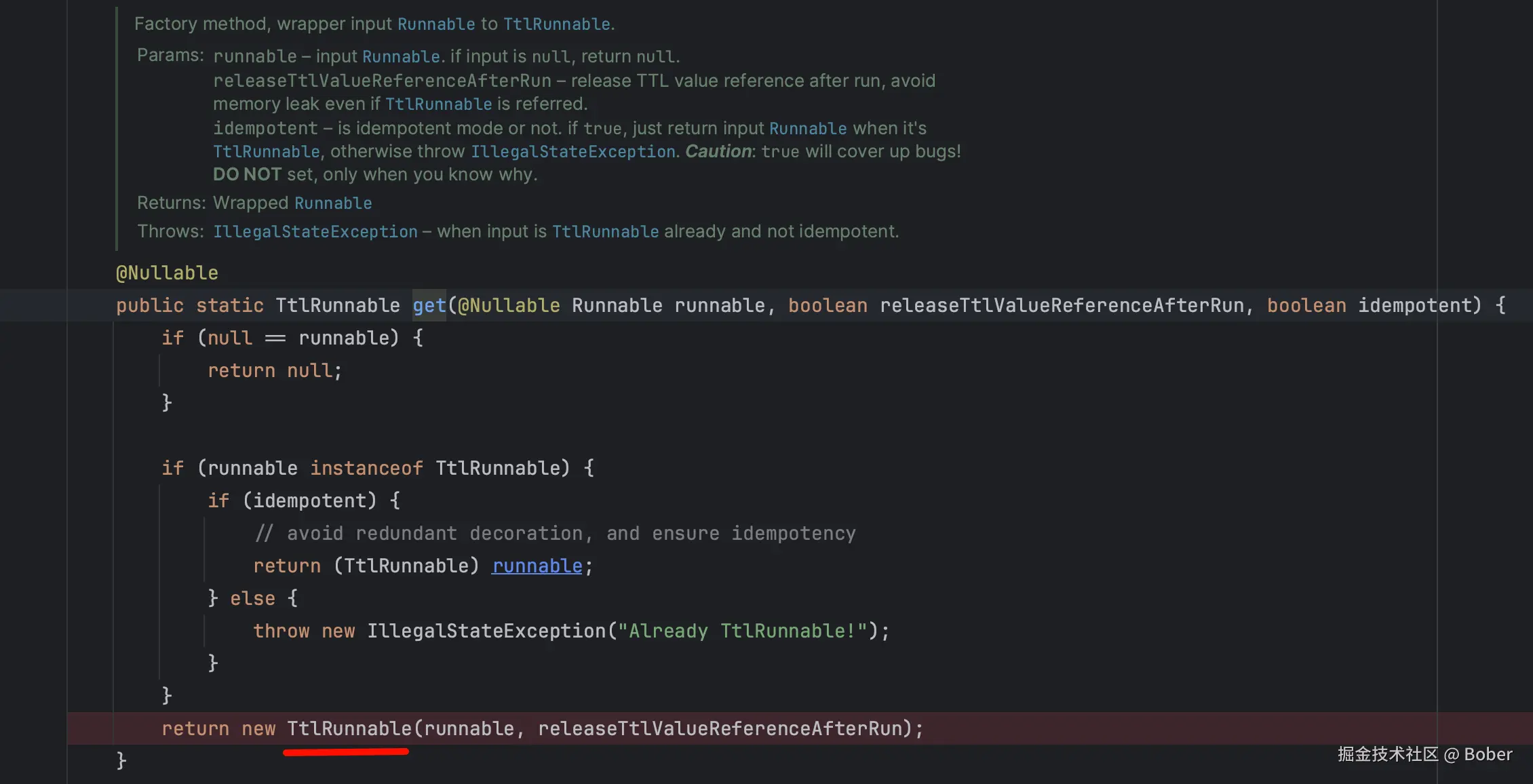Click idempotent parameter in method signature

(x=1419, y=306)
